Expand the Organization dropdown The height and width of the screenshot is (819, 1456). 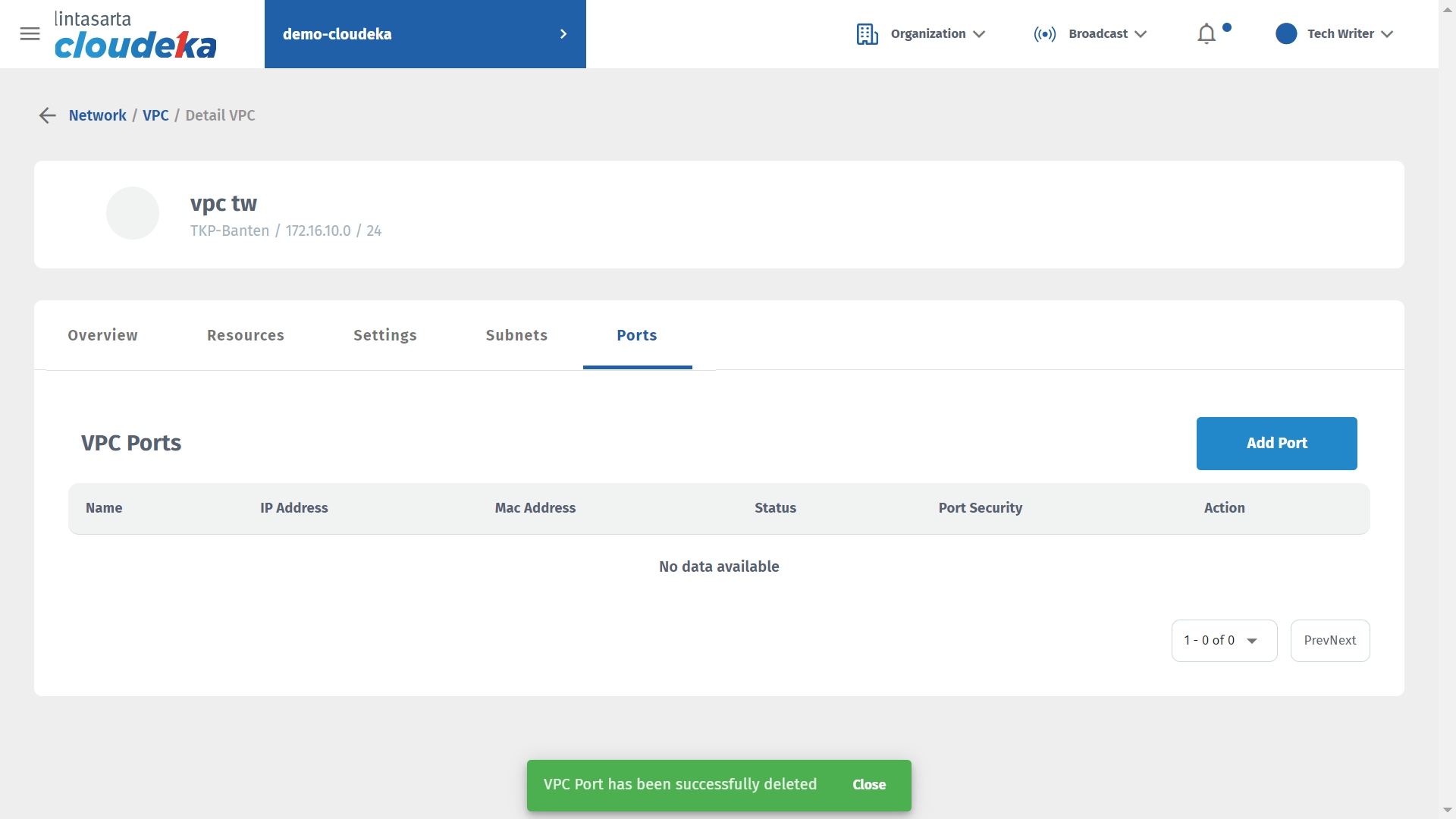point(937,34)
